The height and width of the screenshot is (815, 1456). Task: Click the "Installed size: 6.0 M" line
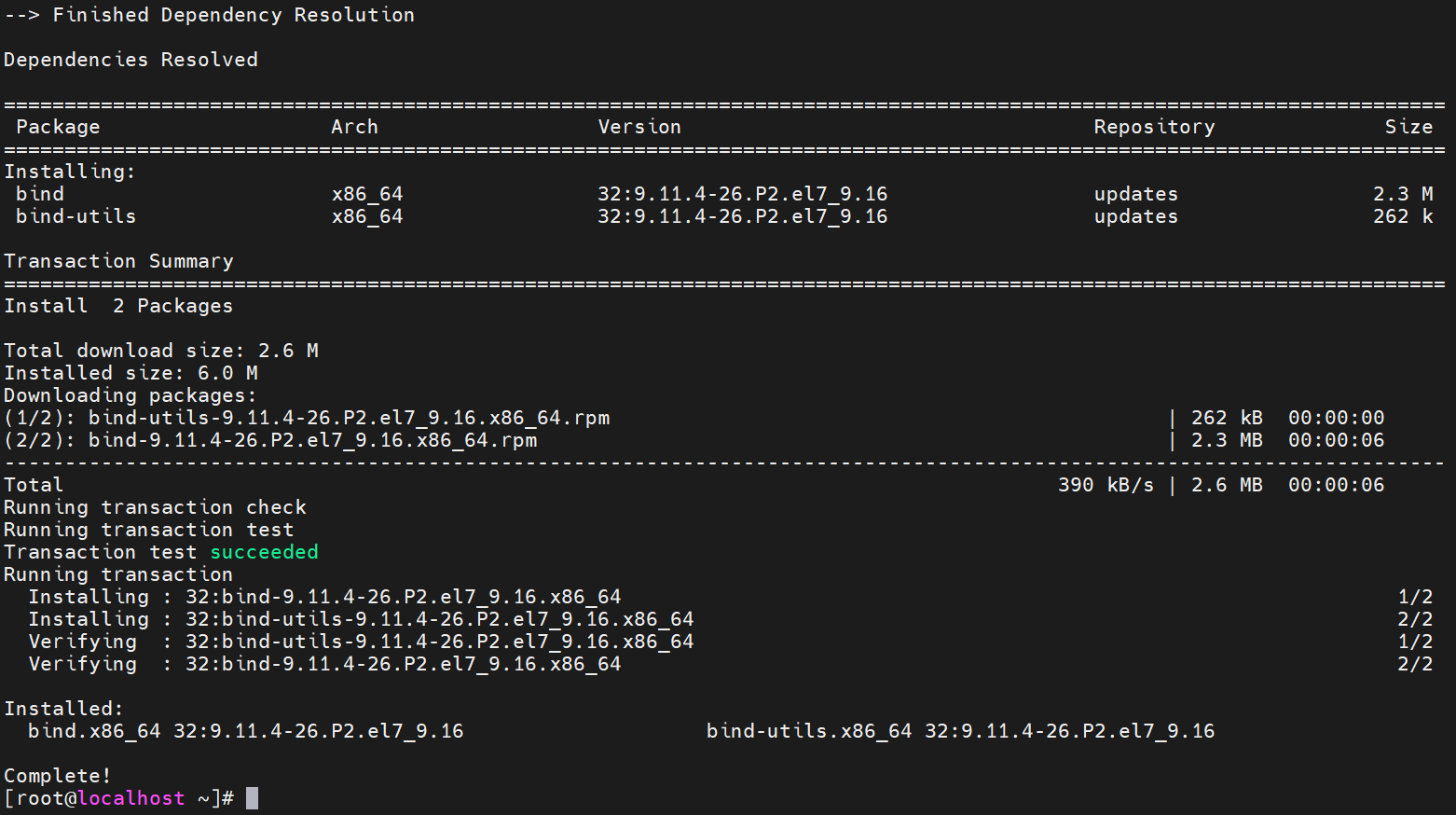(x=130, y=373)
